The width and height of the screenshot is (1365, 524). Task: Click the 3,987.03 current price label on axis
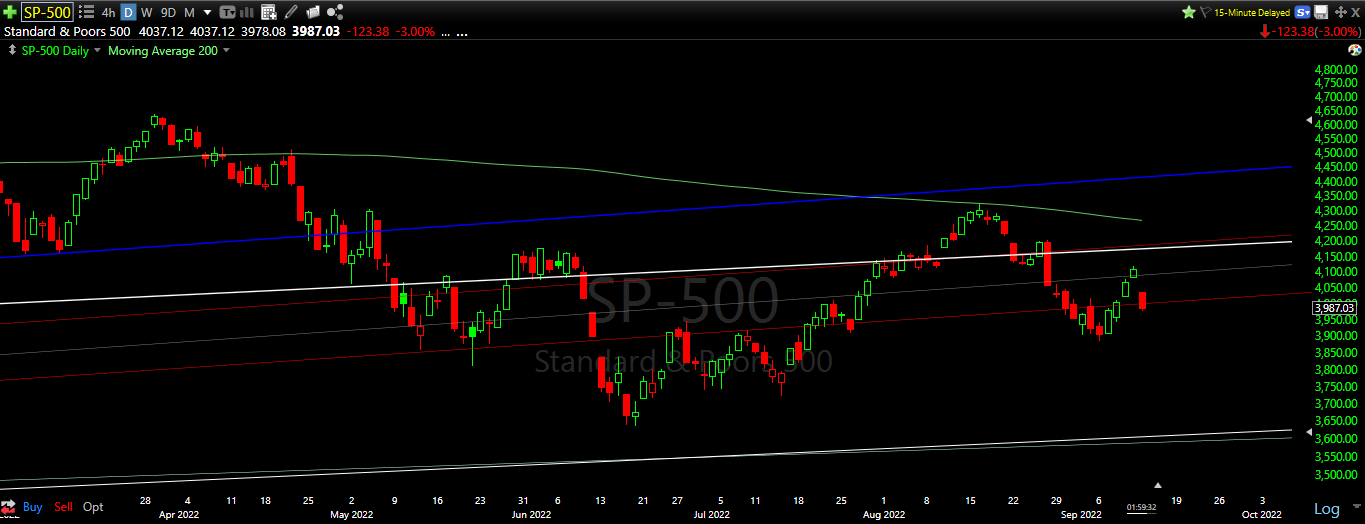tap(1335, 308)
